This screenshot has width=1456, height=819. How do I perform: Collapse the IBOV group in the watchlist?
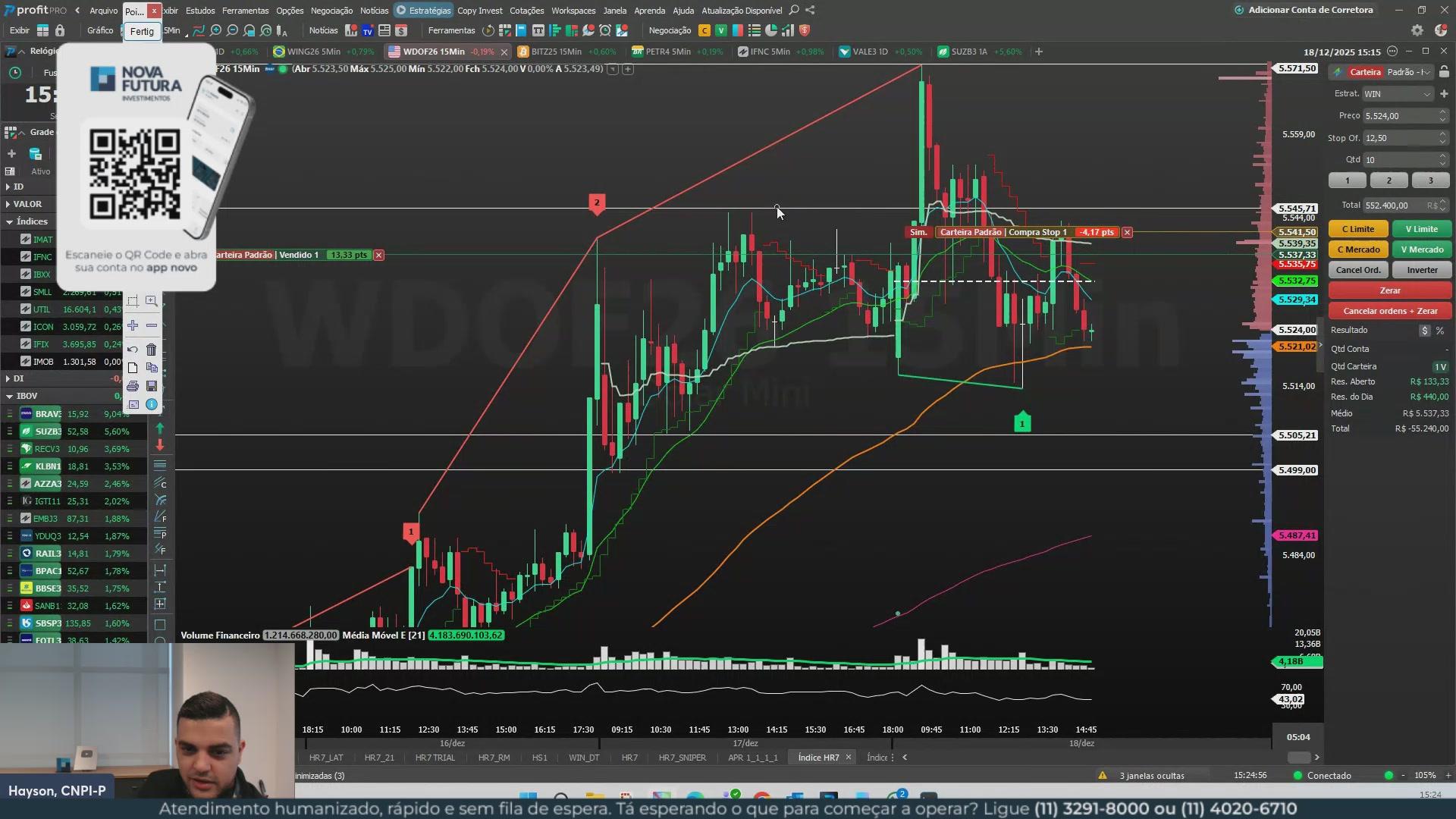[10, 396]
